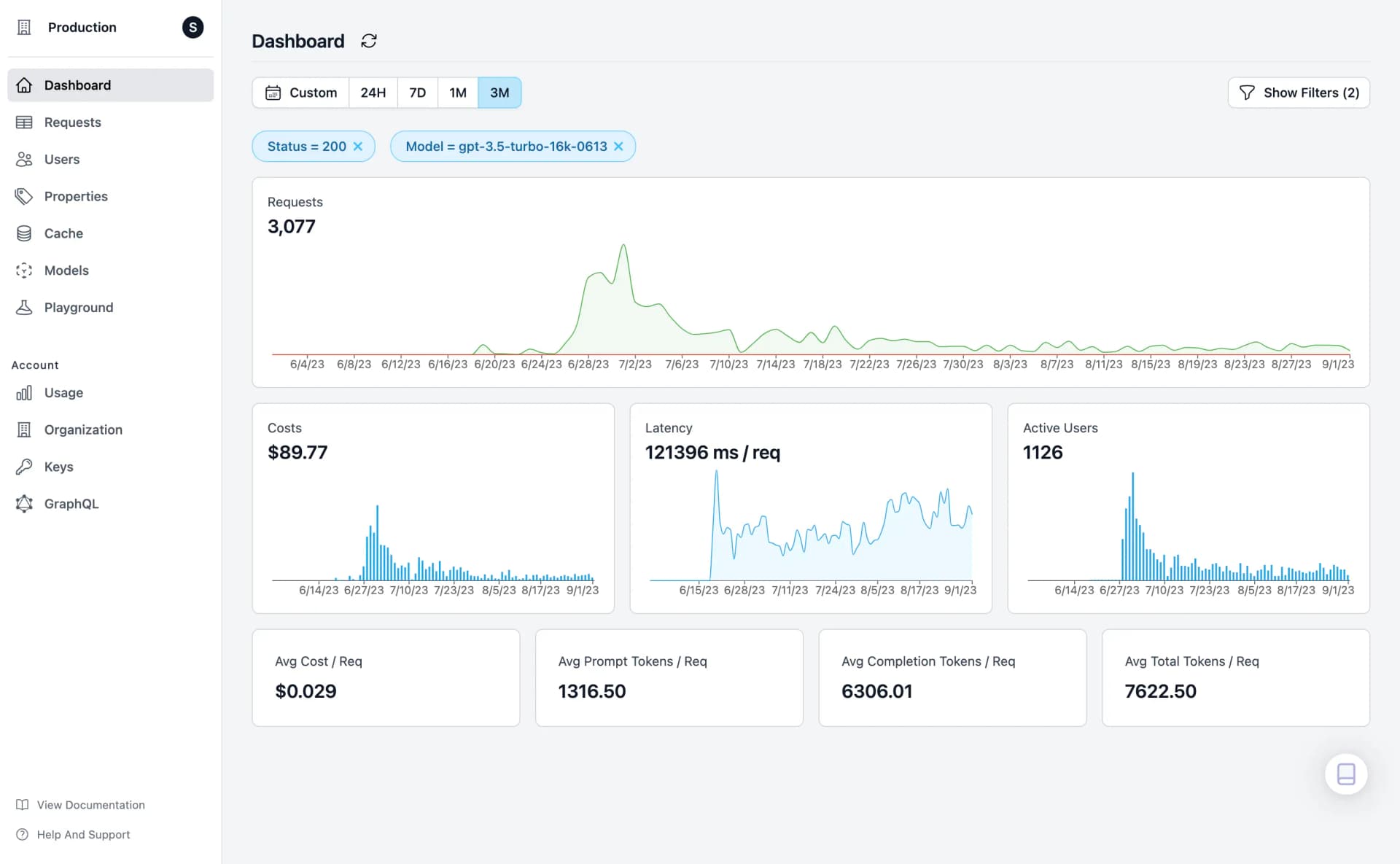Open the Keys account page
Viewport: 1400px width, 864px height.
[x=58, y=467]
